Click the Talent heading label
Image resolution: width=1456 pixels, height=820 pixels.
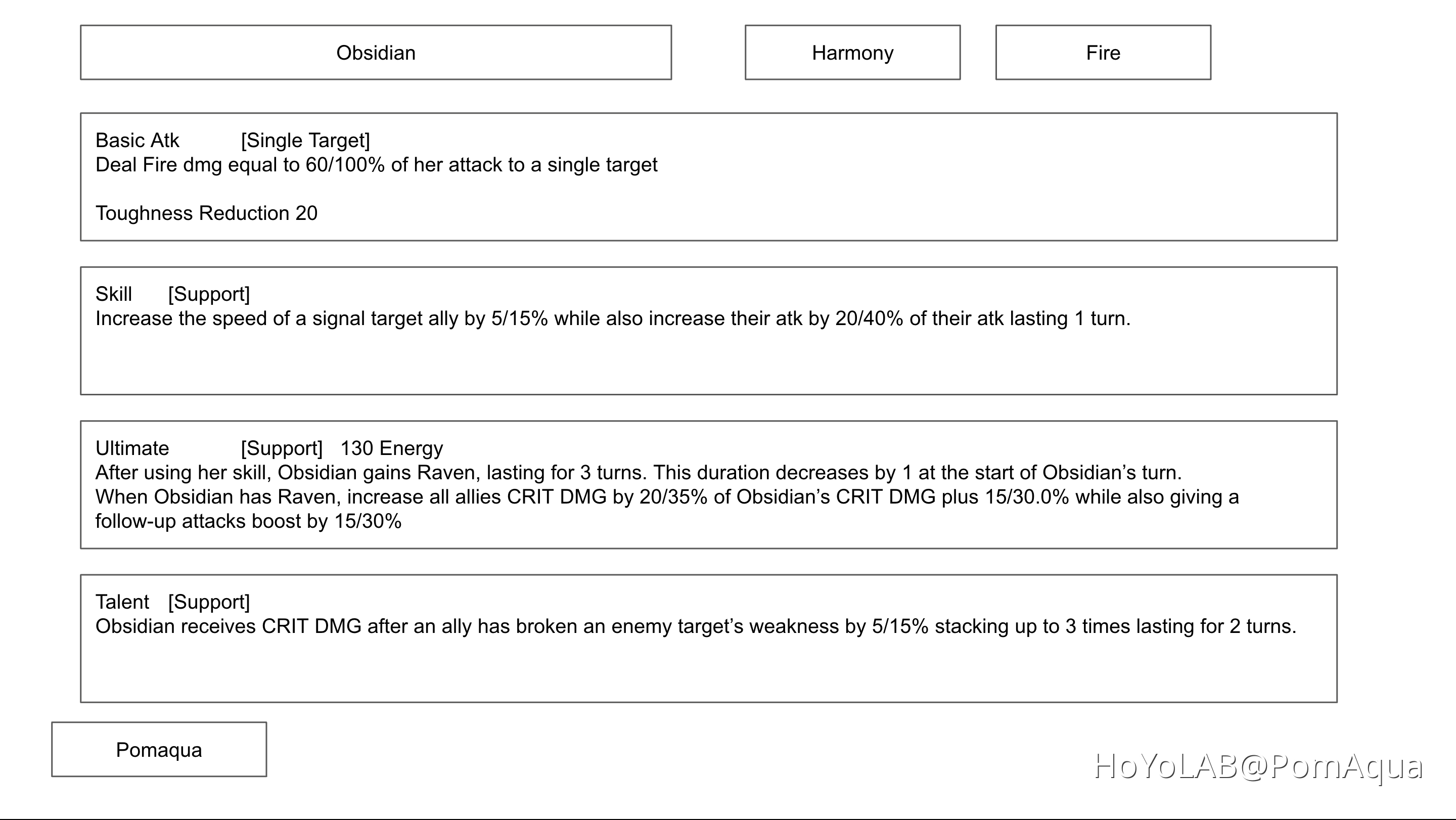click(x=122, y=602)
